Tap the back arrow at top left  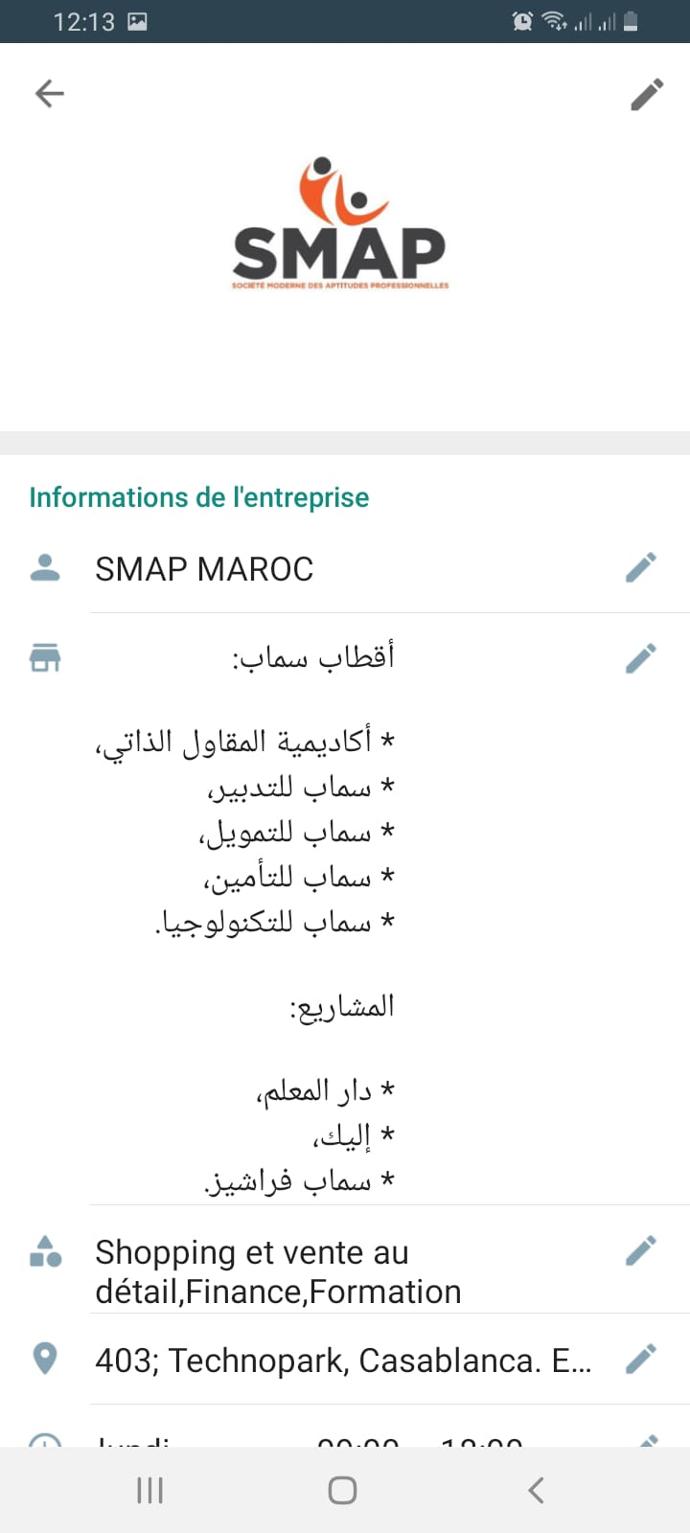click(x=49, y=94)
